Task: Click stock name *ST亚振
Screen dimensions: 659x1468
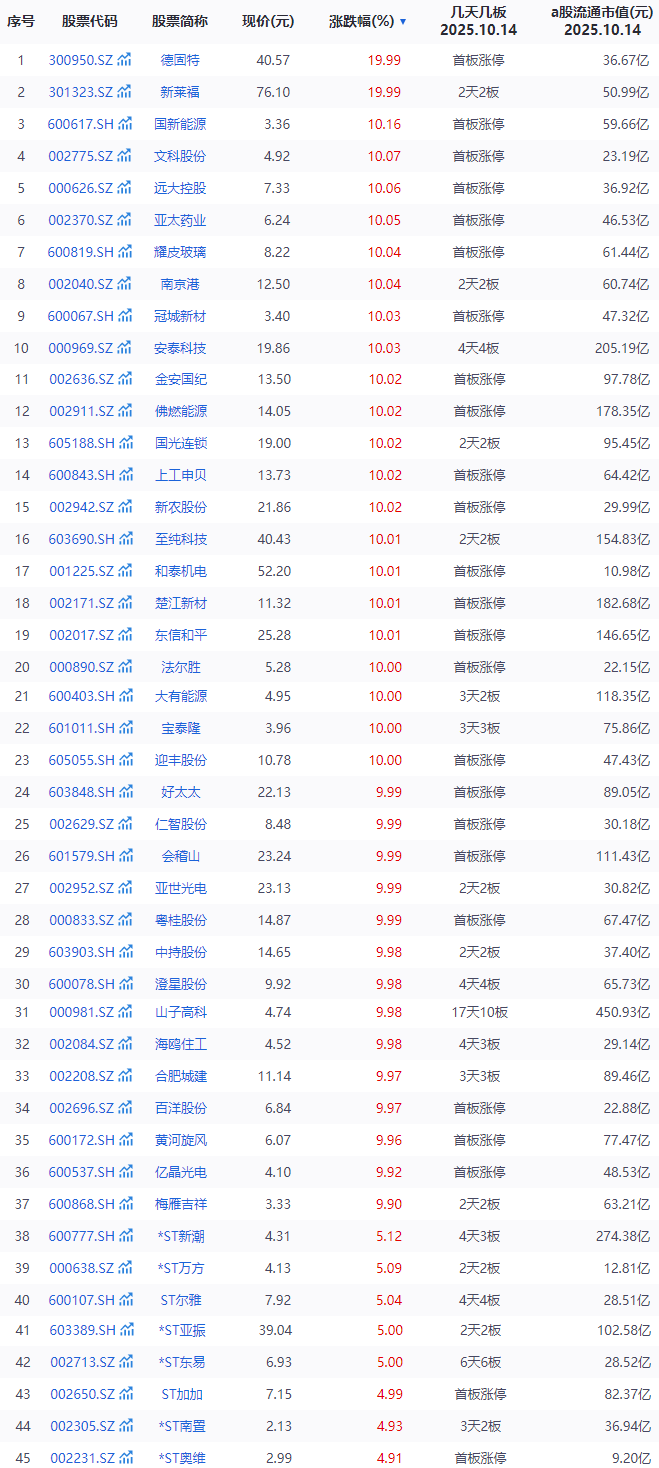Action: point(180,1330)
